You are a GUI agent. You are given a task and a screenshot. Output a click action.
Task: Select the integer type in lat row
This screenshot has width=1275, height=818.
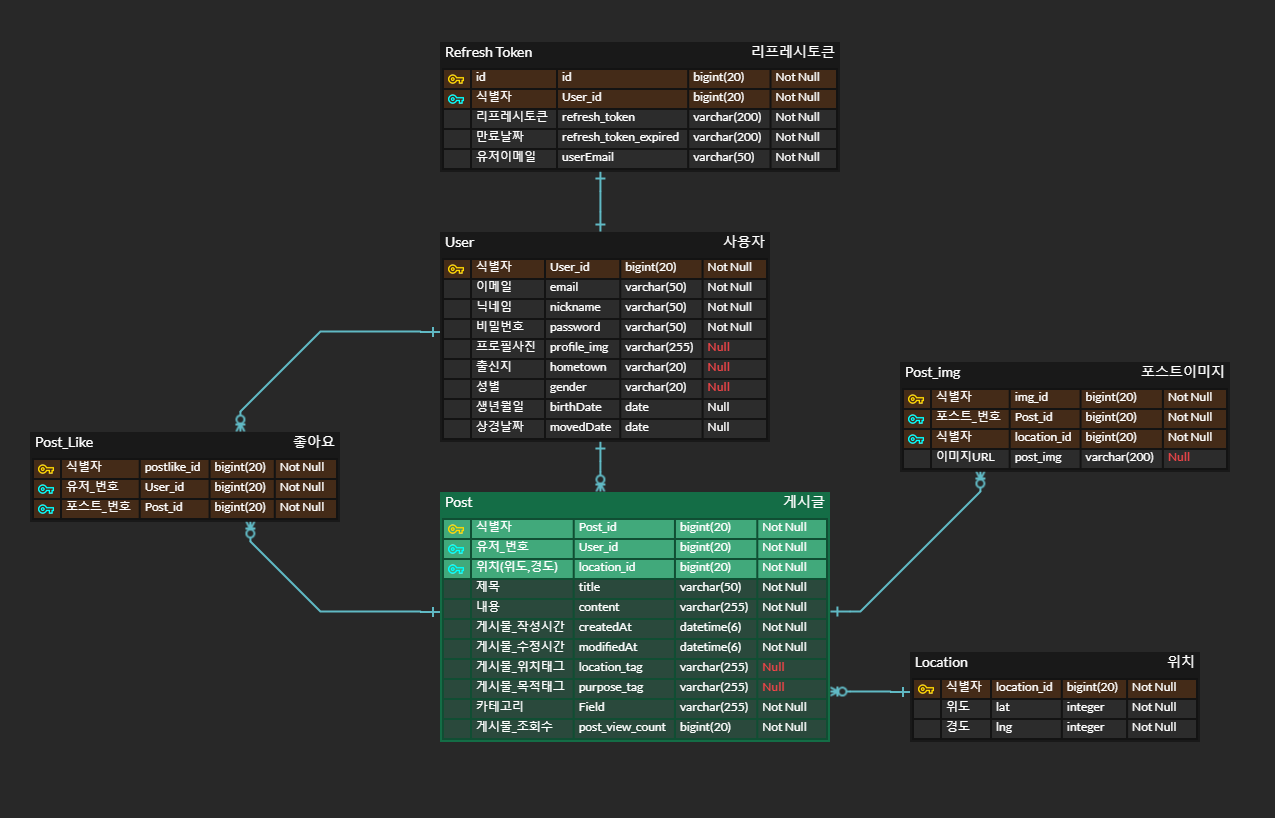click(x=1085, y=707)
